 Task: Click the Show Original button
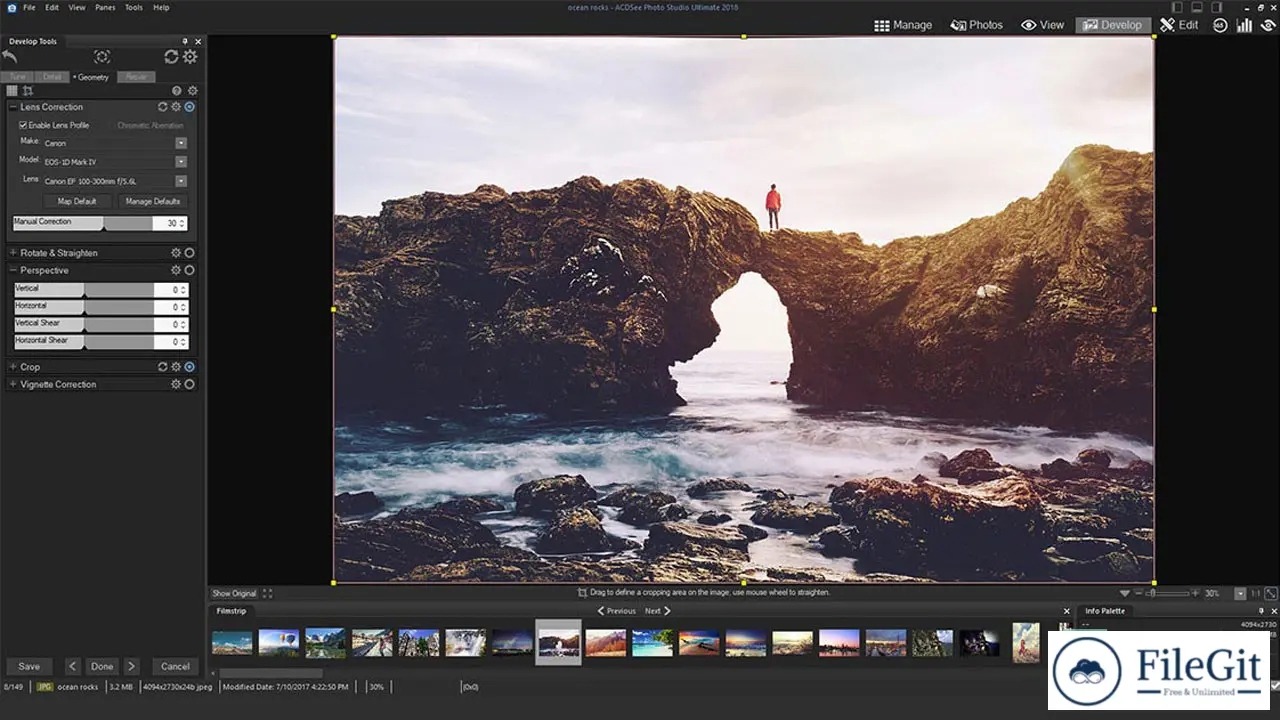coord(234,593)
